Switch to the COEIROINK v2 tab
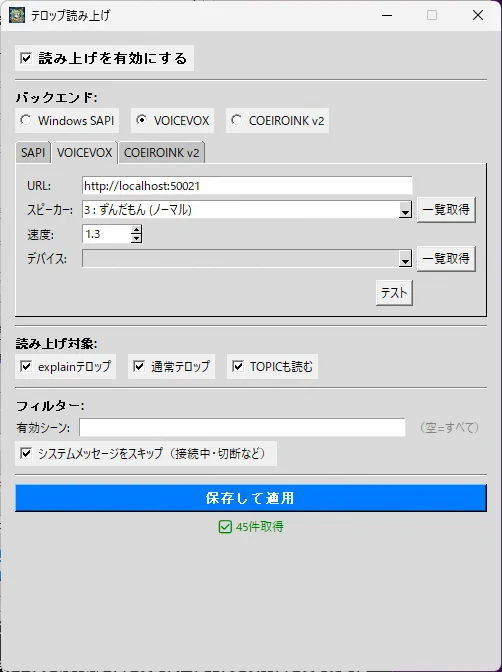The image size is (502, 672). (x=161, y=153)
